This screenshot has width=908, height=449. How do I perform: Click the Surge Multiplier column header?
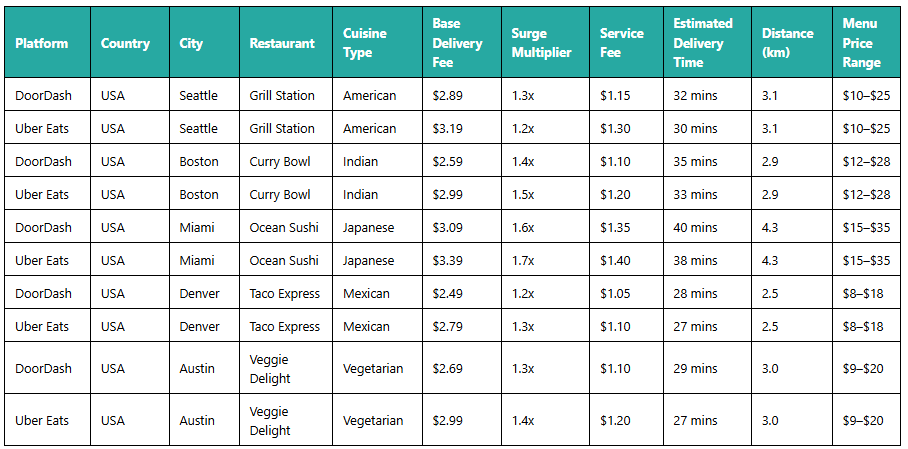(x=541, y=43)
